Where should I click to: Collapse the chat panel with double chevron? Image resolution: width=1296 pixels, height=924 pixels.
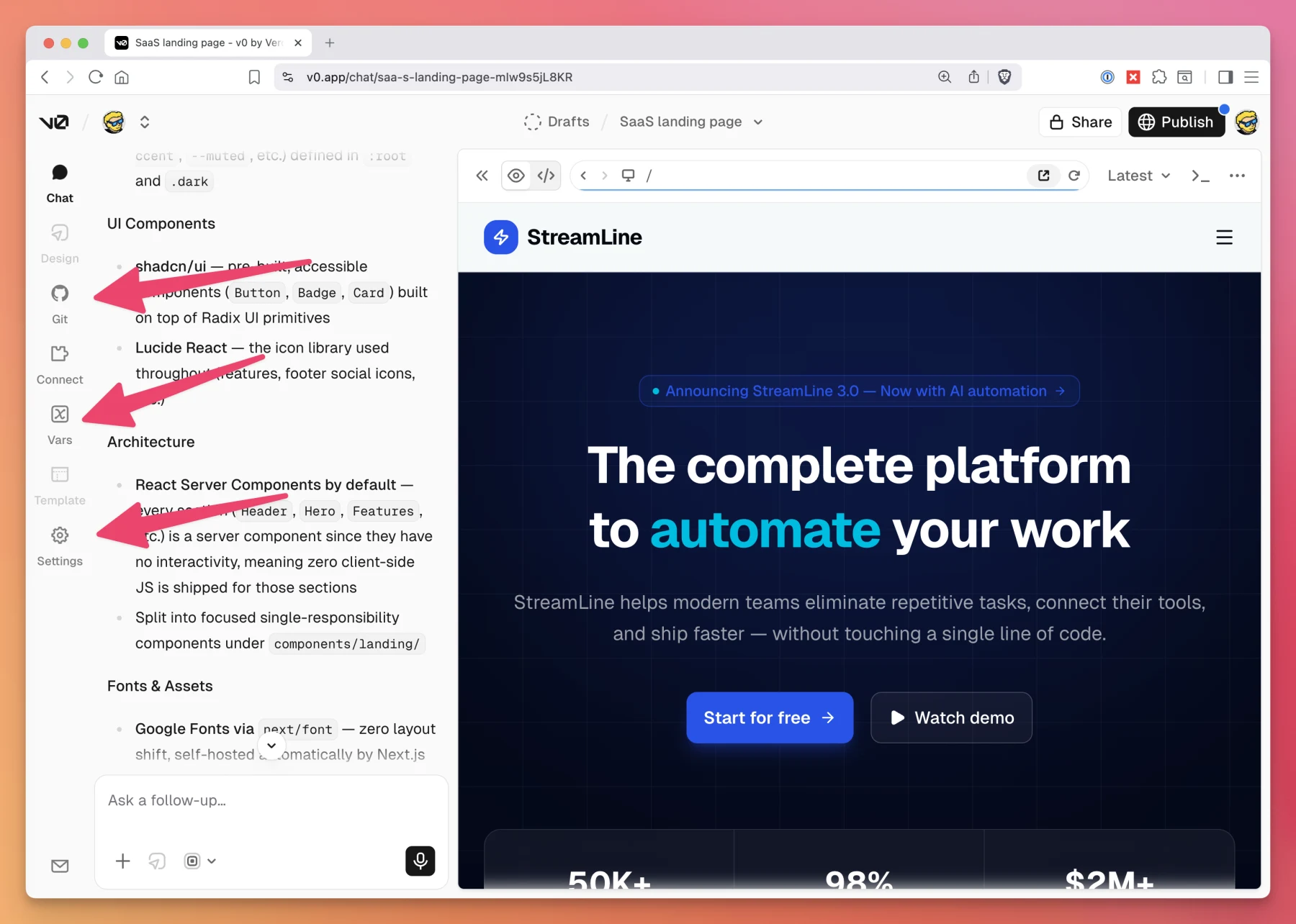[482, 176]
